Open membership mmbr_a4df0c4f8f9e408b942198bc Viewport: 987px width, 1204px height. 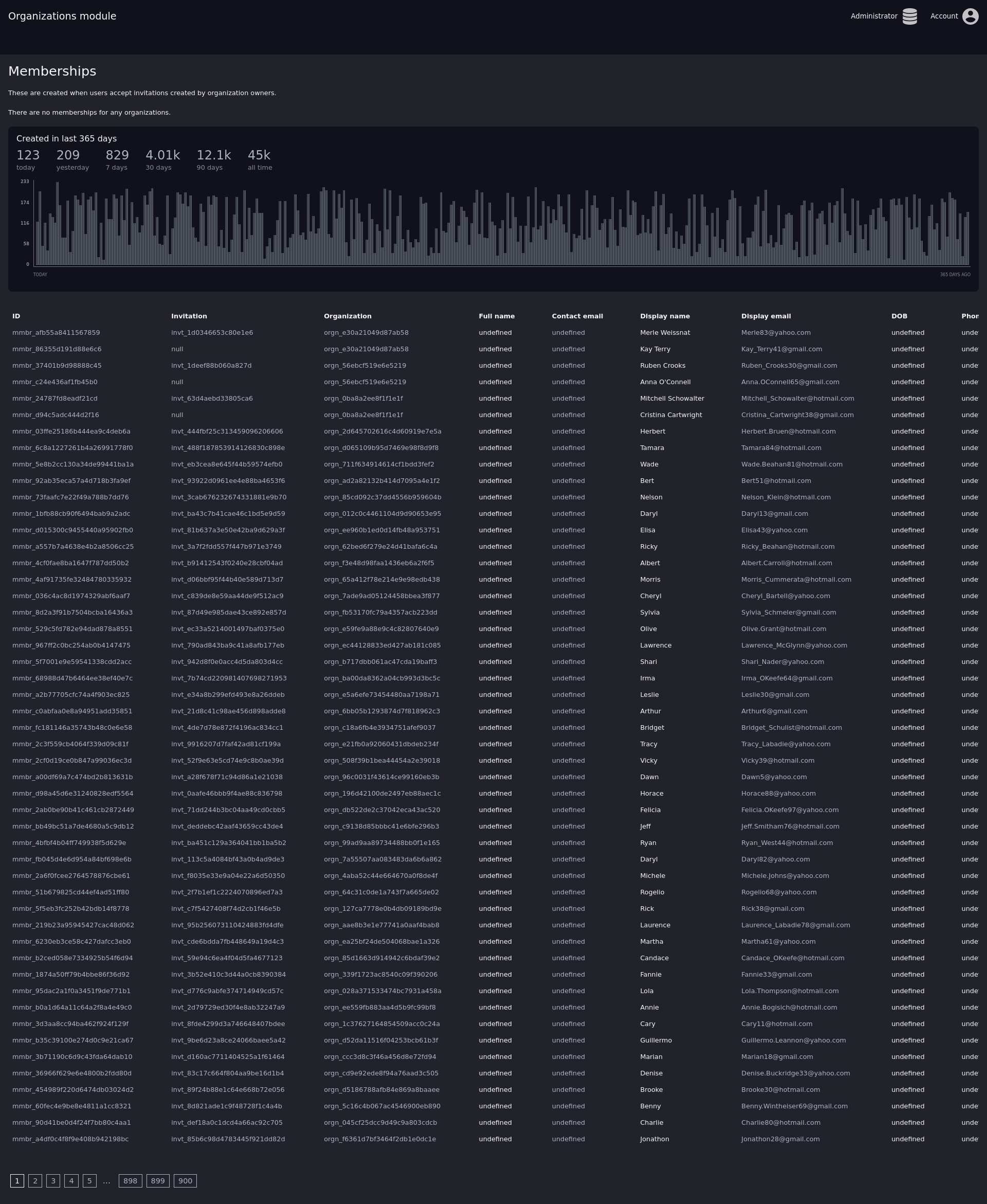(x=70, y=1139)
